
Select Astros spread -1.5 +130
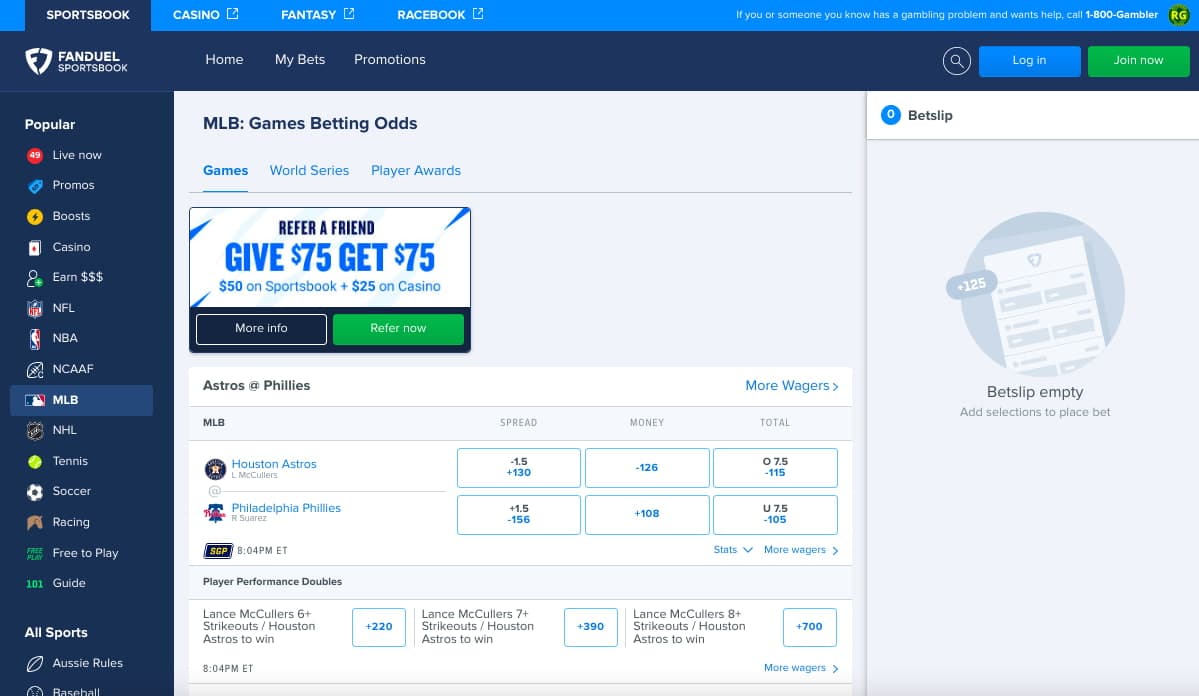click(x=518, y=467)
